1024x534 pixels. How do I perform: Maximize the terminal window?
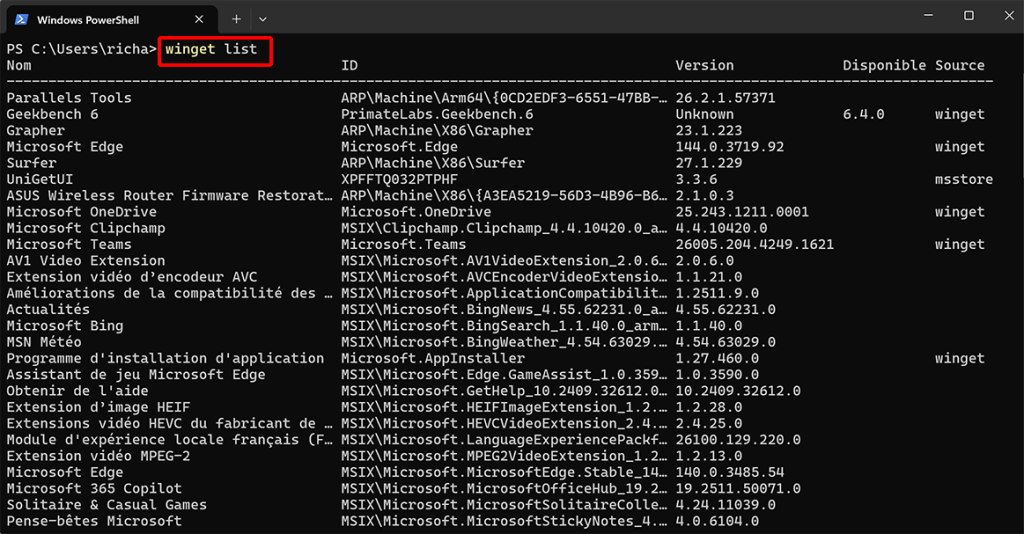(968, 16)
